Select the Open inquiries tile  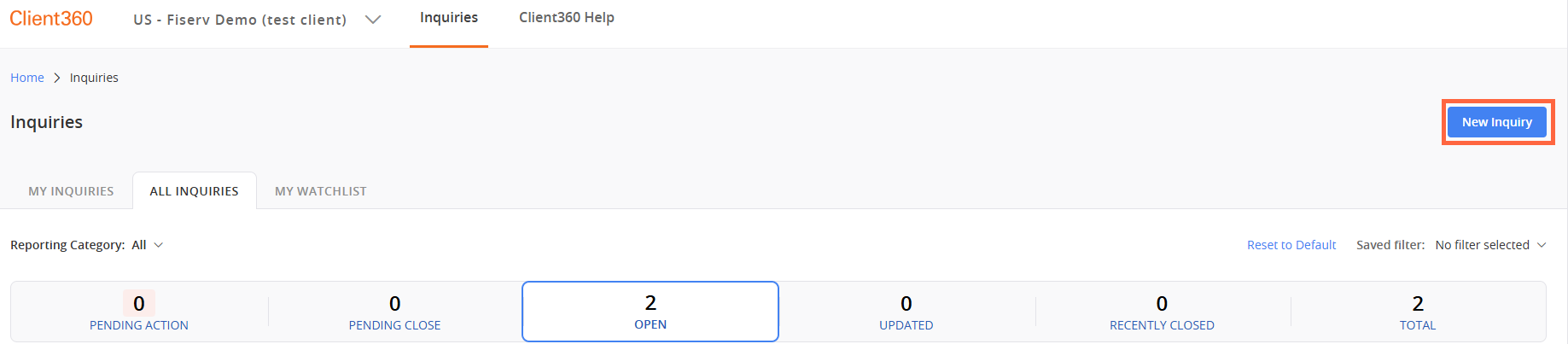(650, 312)
